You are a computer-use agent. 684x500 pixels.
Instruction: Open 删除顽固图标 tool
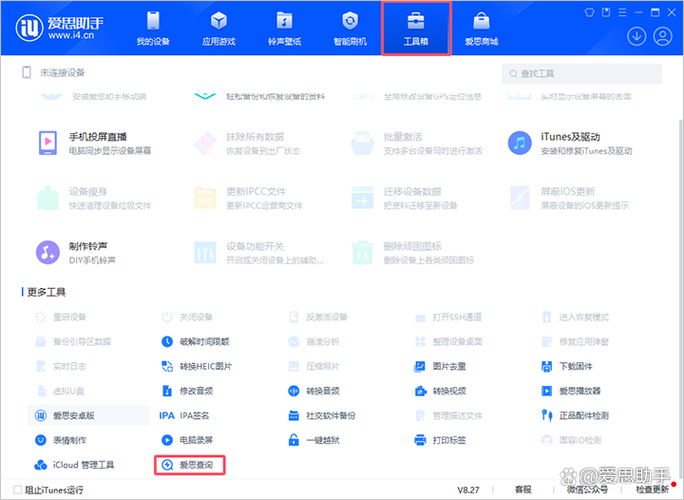(x=413, y=253)
